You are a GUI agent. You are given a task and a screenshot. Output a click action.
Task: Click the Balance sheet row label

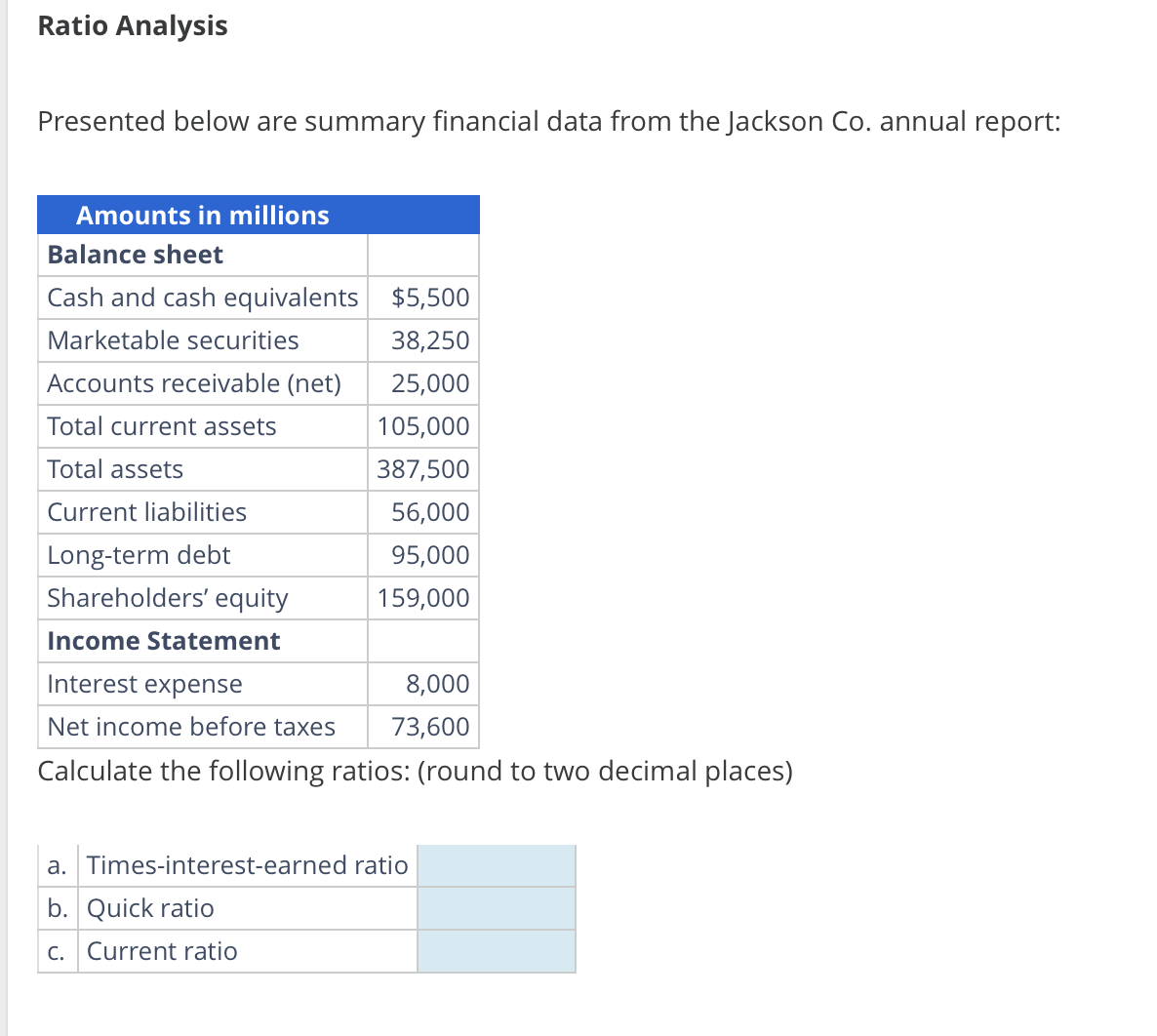click(x=135, y=255)
